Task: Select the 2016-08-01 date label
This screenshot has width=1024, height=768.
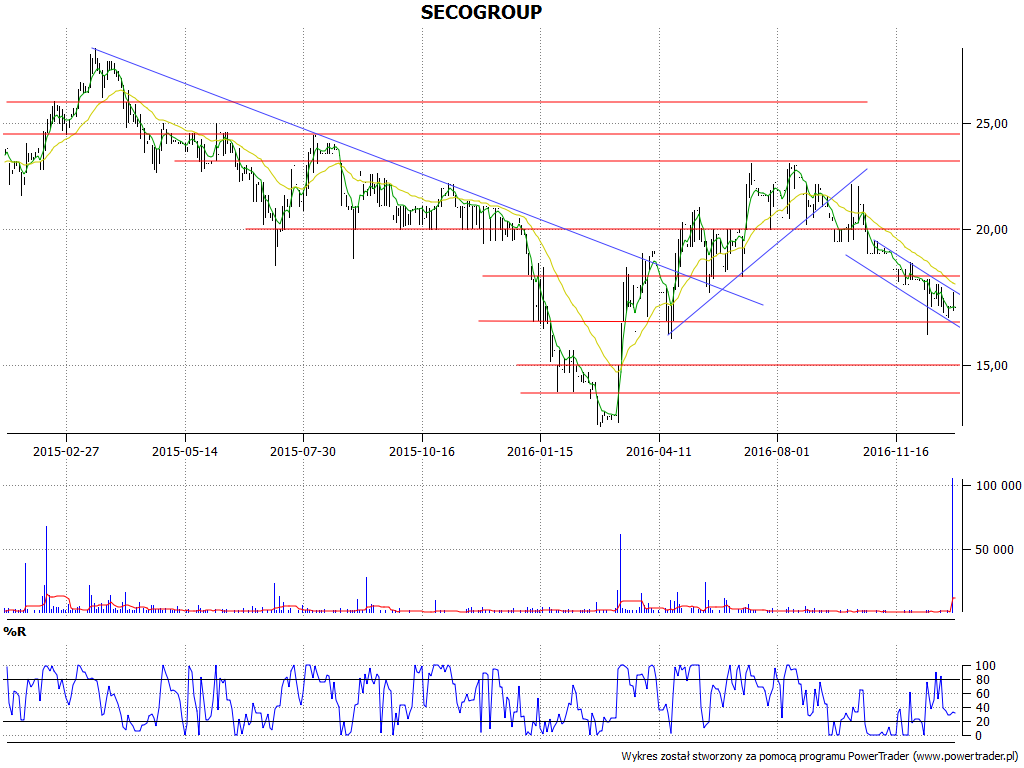Action: point(777,451)
